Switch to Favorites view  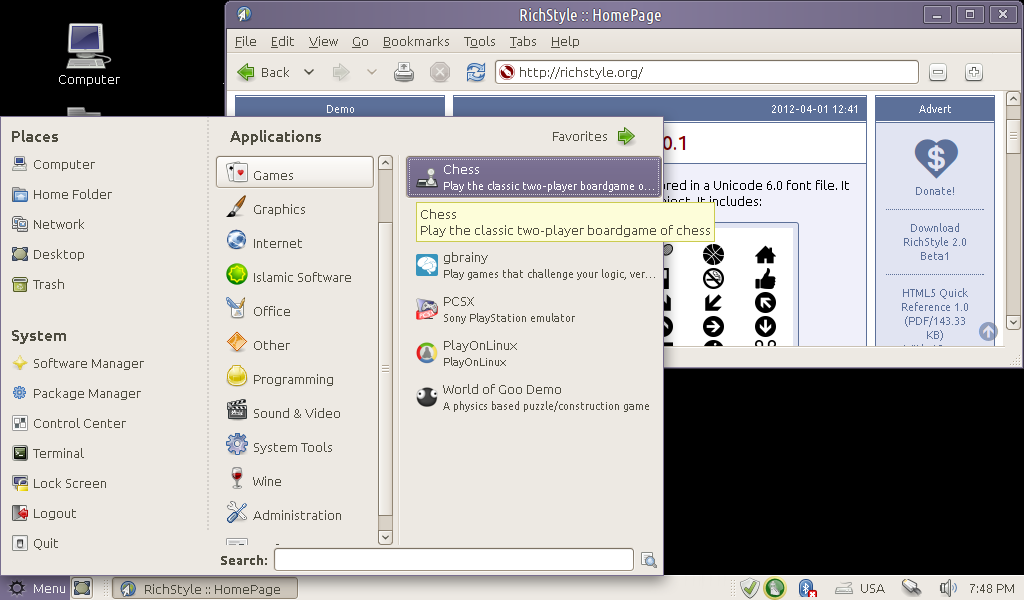point(593,136)
